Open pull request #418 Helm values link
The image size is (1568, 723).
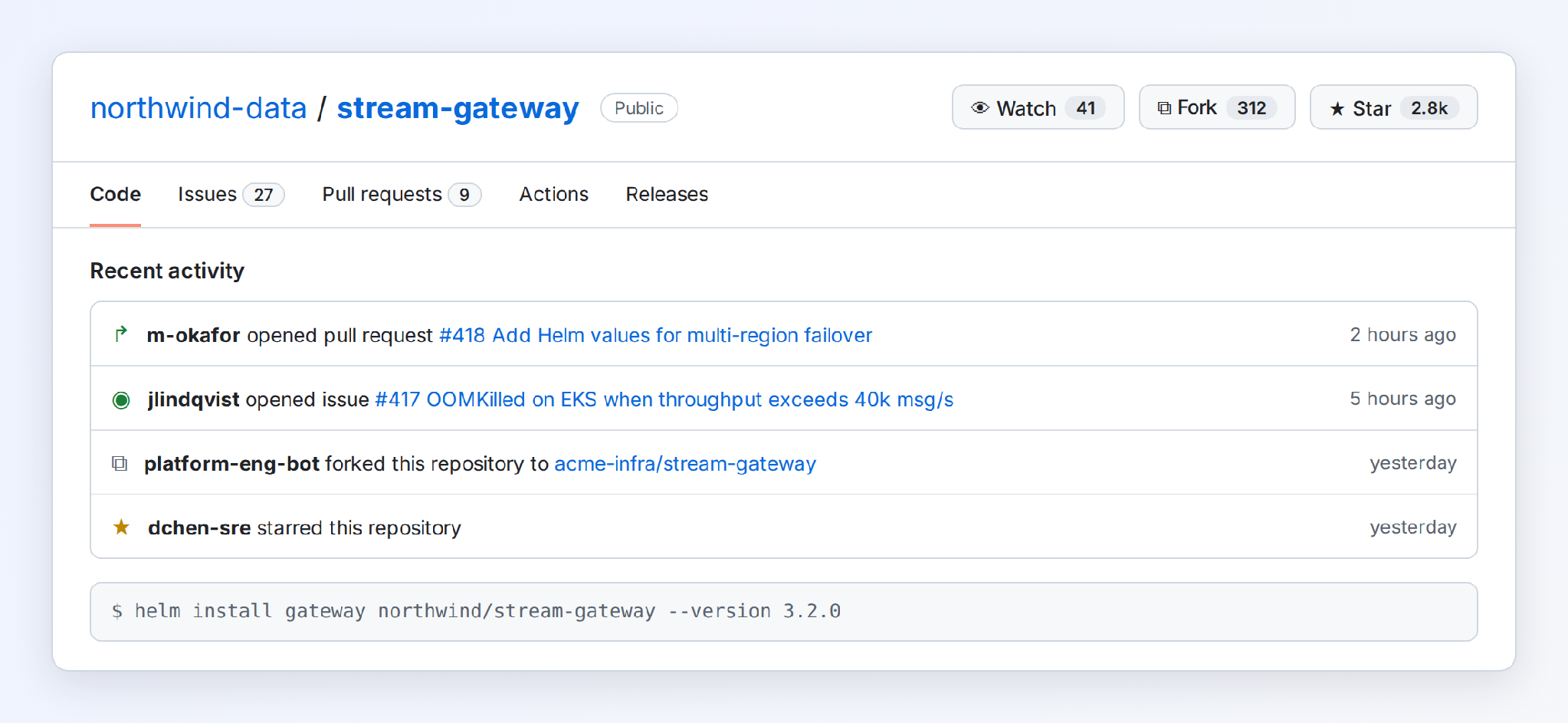(655, 335)
